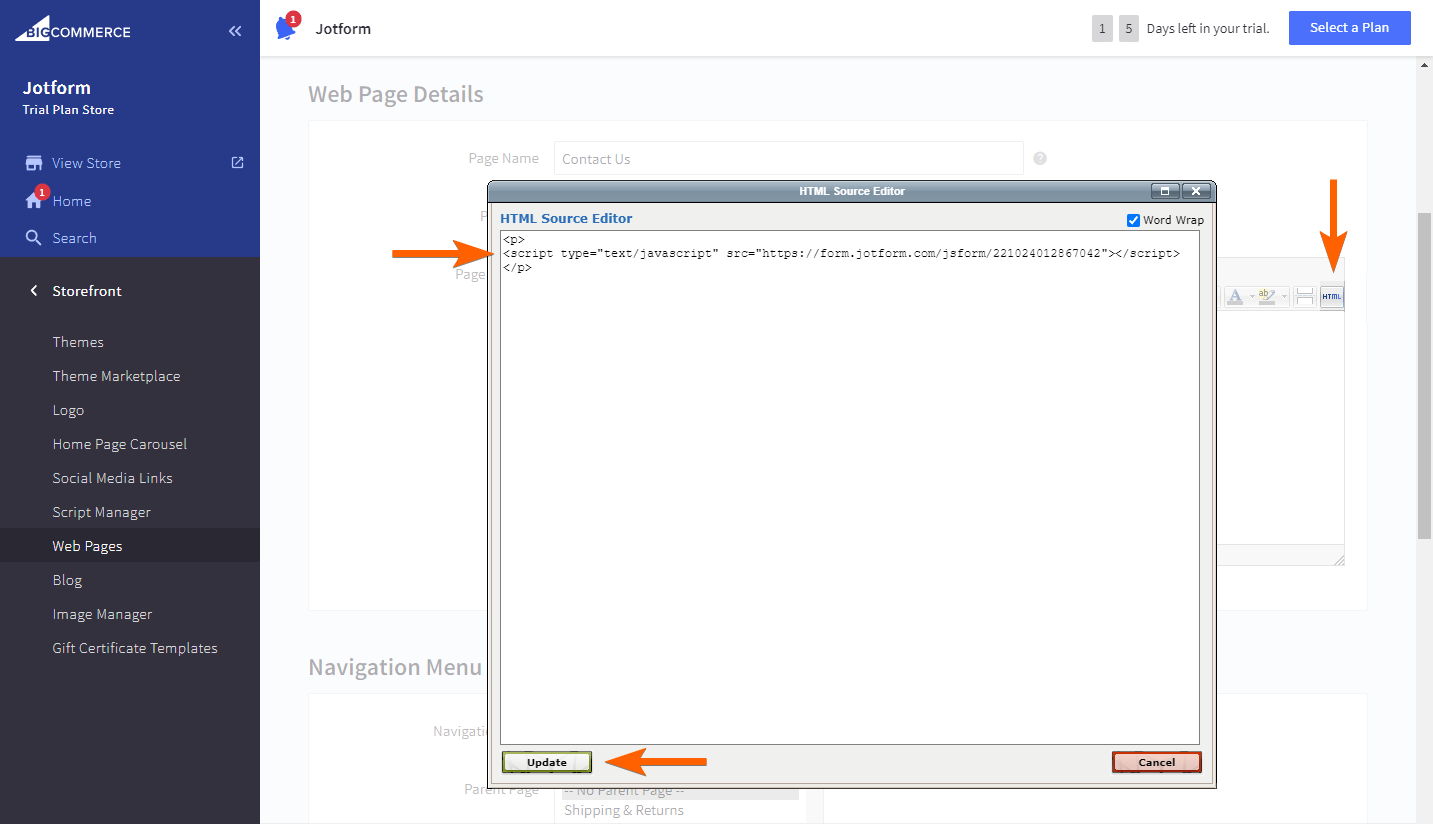Open Gift Certificate Templates
The height and width of the screenshot is (824, 1433).
pos(134,648)
